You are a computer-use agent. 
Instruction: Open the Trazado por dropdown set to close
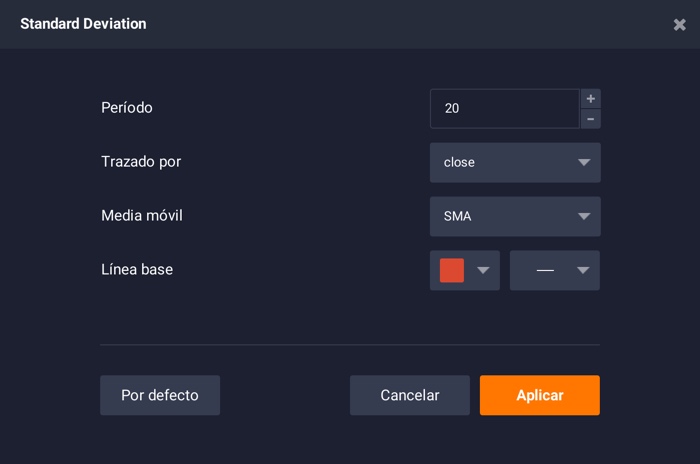(x=515, y=163)
